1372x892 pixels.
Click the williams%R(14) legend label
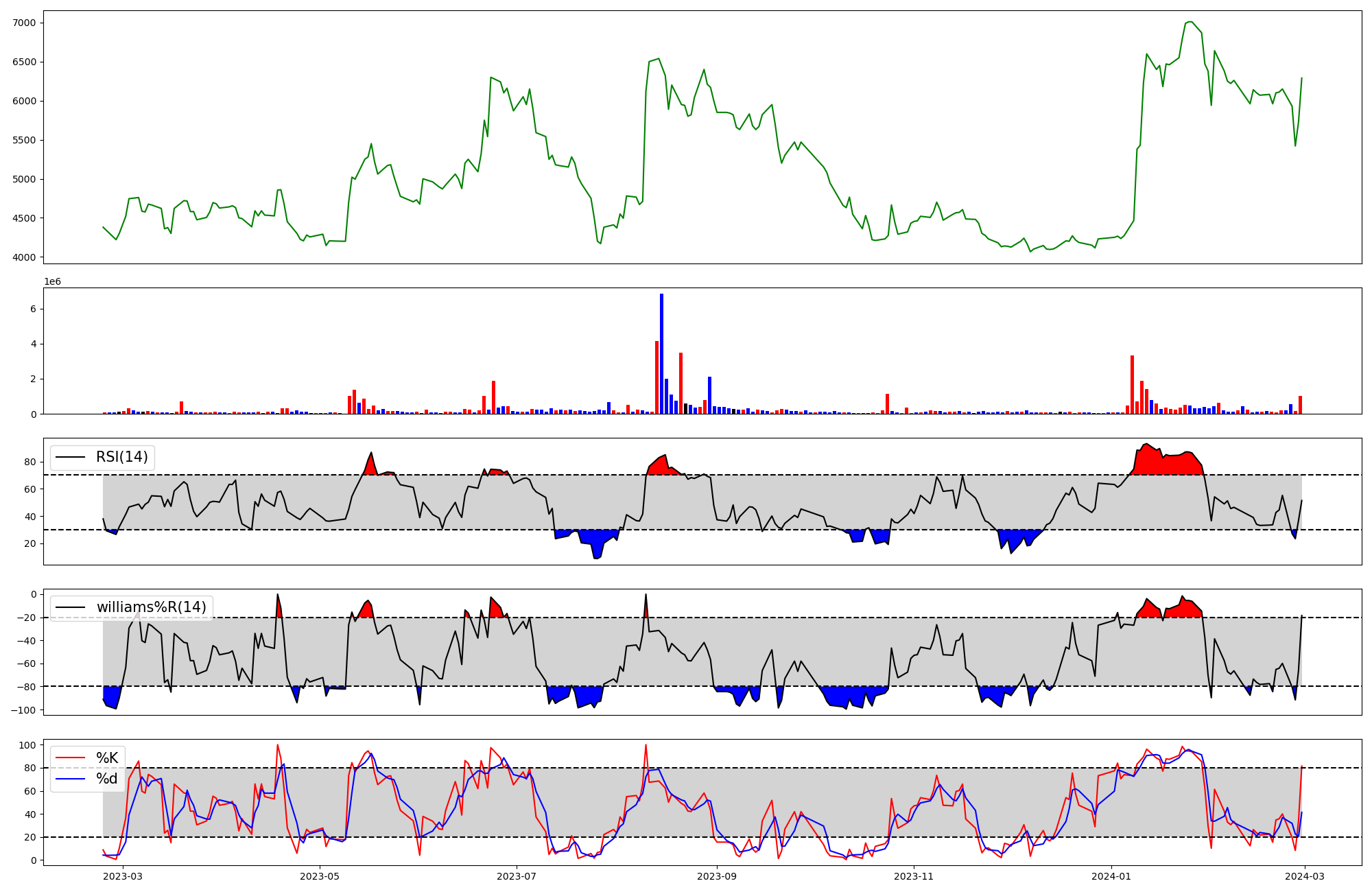pos(151,607)
